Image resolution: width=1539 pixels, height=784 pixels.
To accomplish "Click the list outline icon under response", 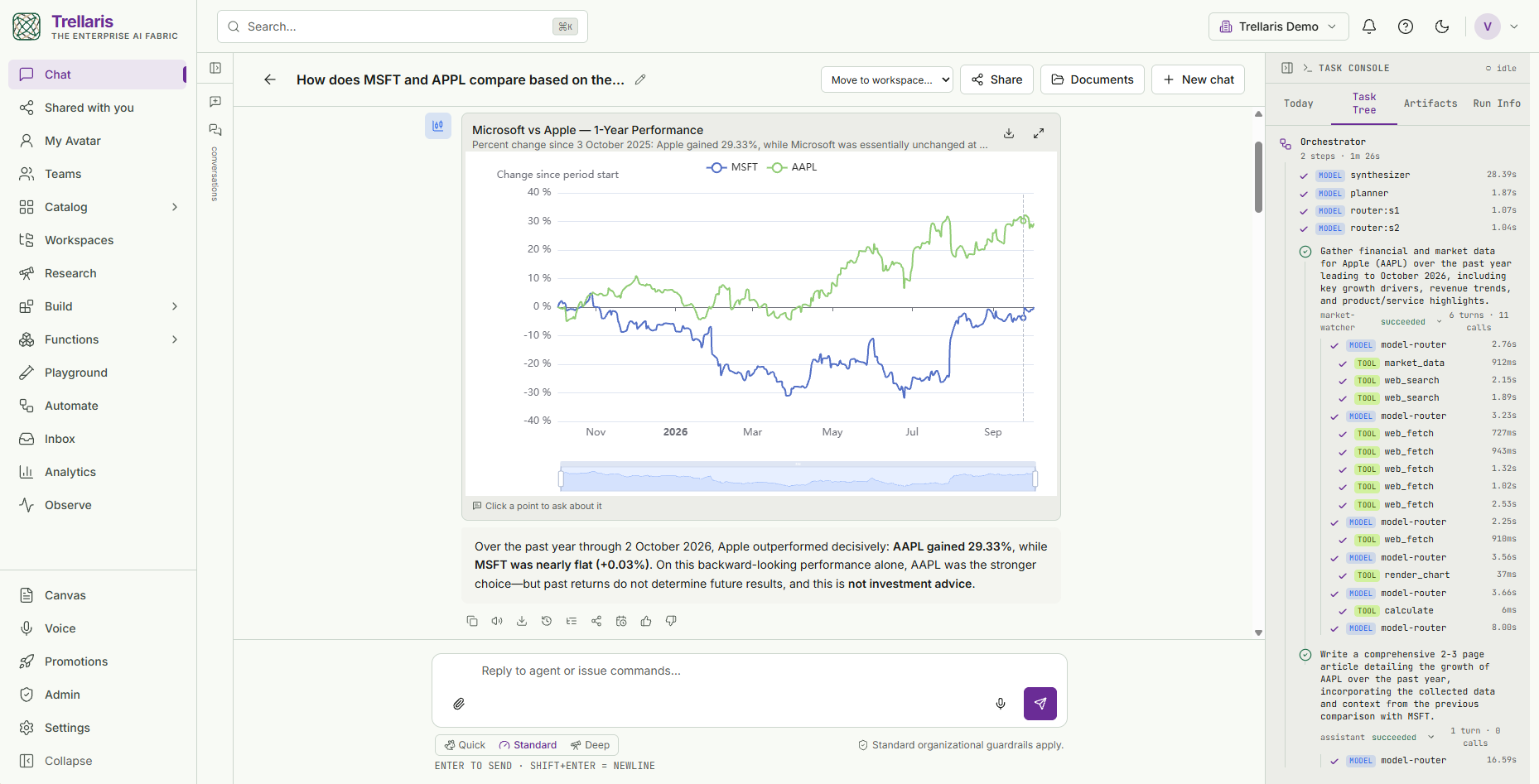I will 572,621.
